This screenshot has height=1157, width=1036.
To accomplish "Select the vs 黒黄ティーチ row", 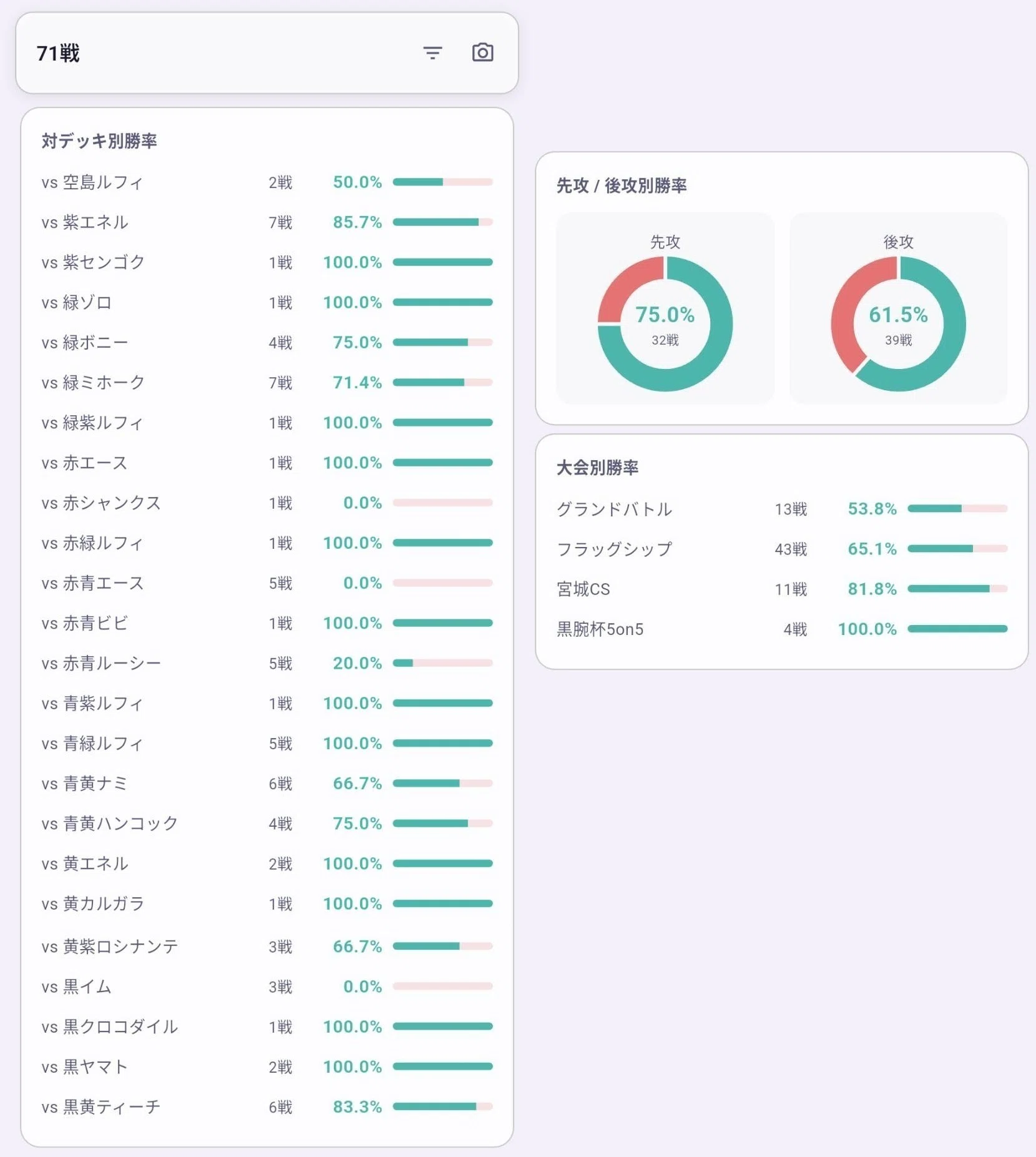I will point(267,1107).
